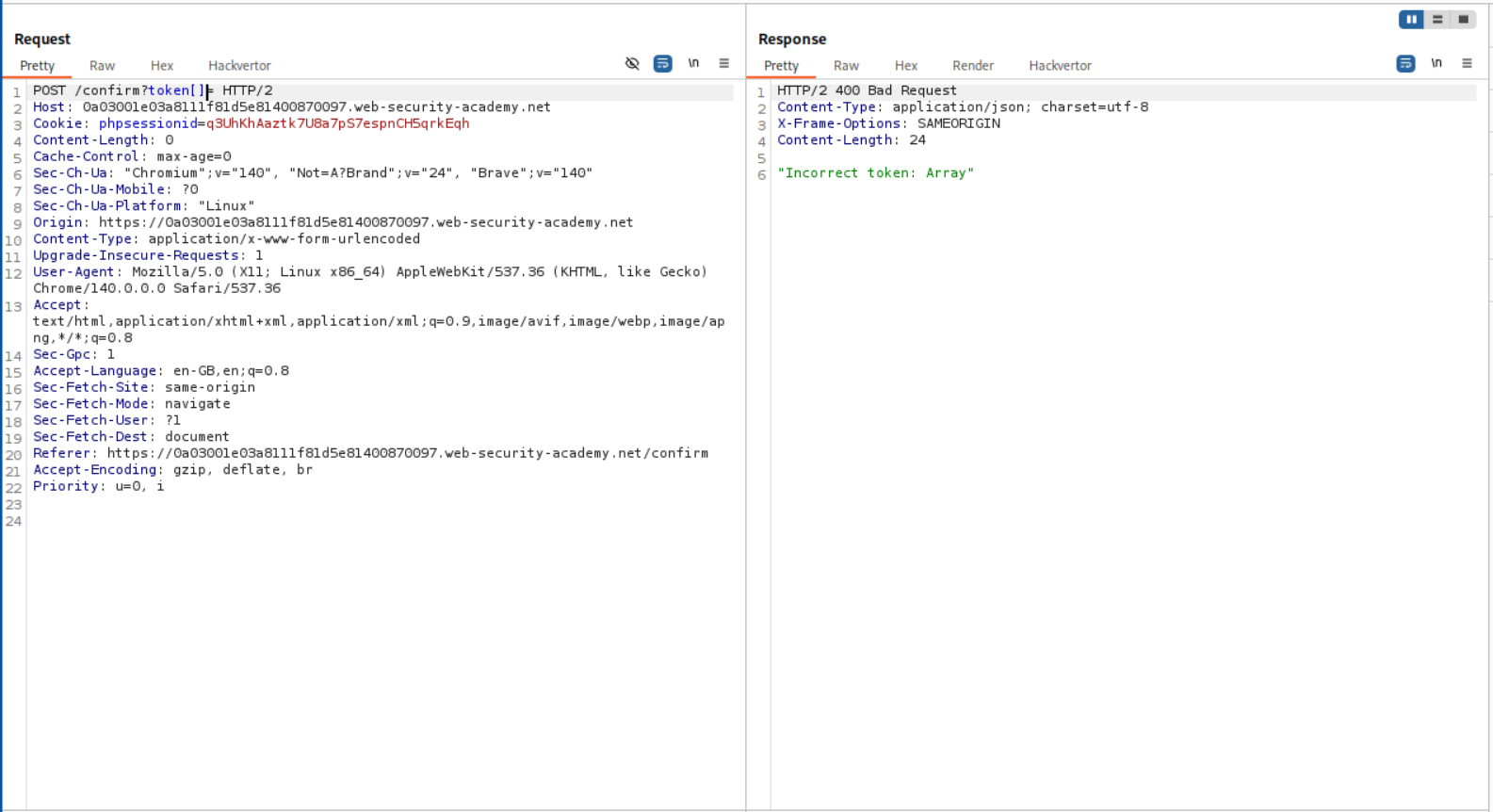This screenshot has width=1493, height=812.
Task: Toggle the hidden-eye icon in Request panel
Action: pyautogui.click(x=632, y=64)
